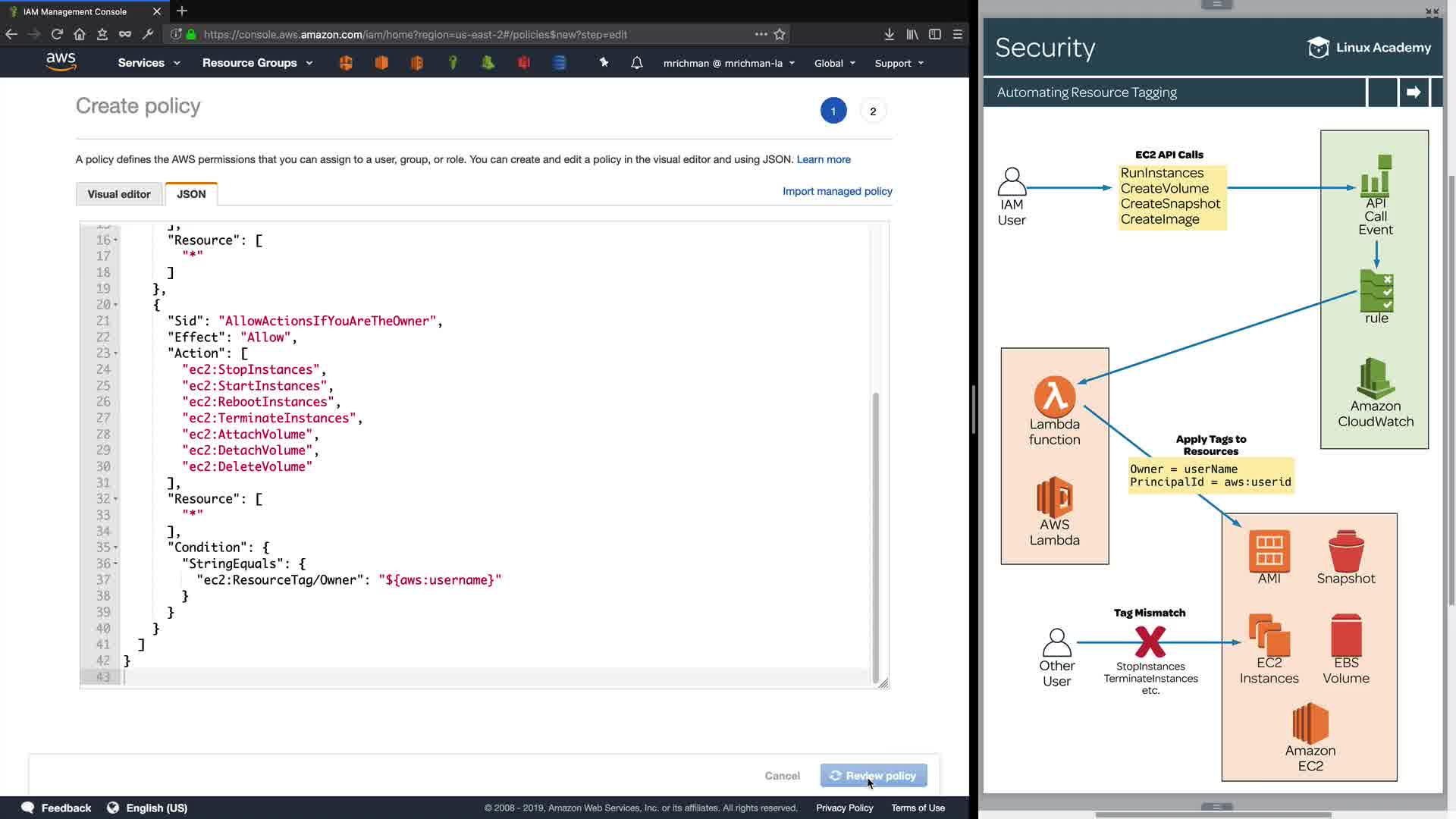This screenshot has height=819, width=1456.
Task: Expand the Services dropdown menu
Action: pos(149,63)
